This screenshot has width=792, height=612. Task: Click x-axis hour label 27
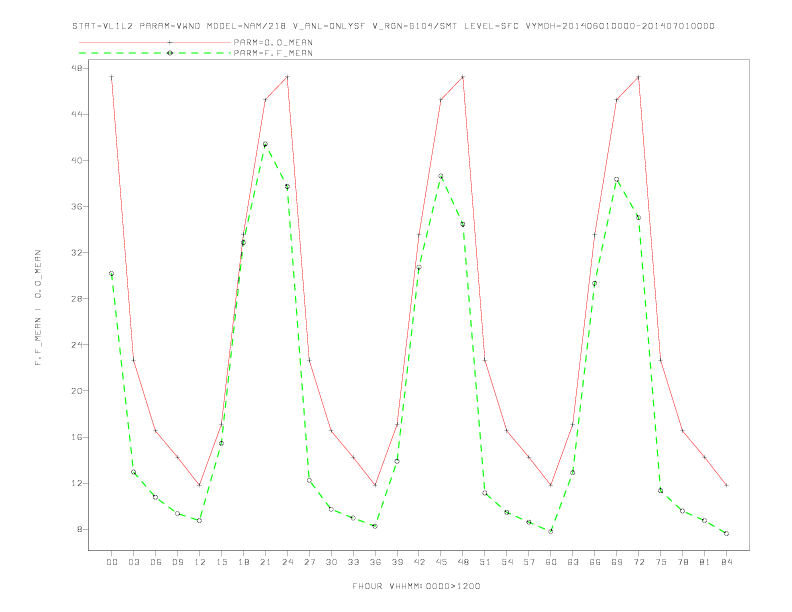click(x=309, y=562)
